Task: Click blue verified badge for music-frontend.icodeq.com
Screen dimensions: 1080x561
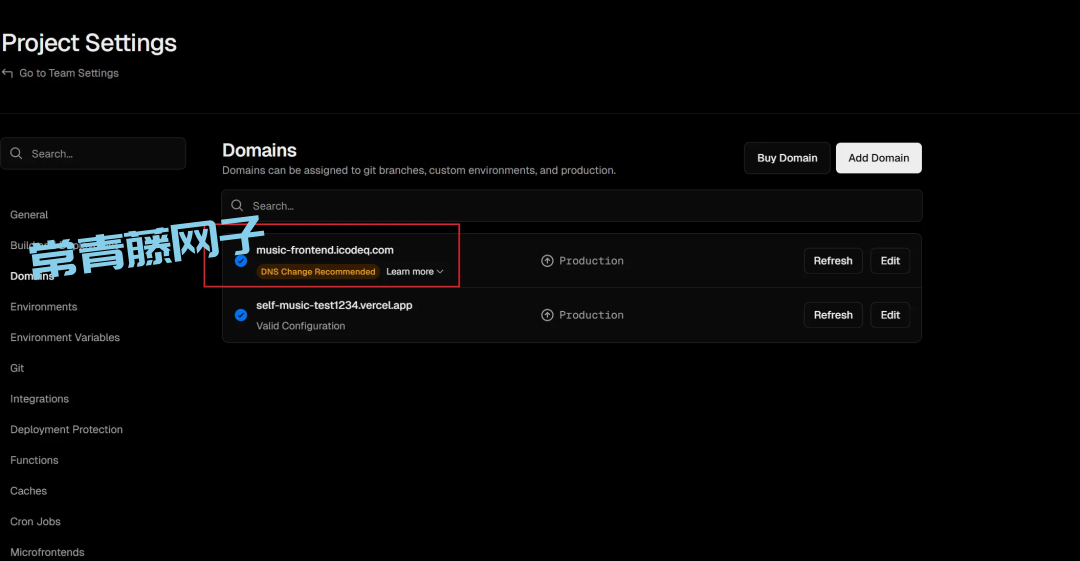Action: tap(241, 261)
